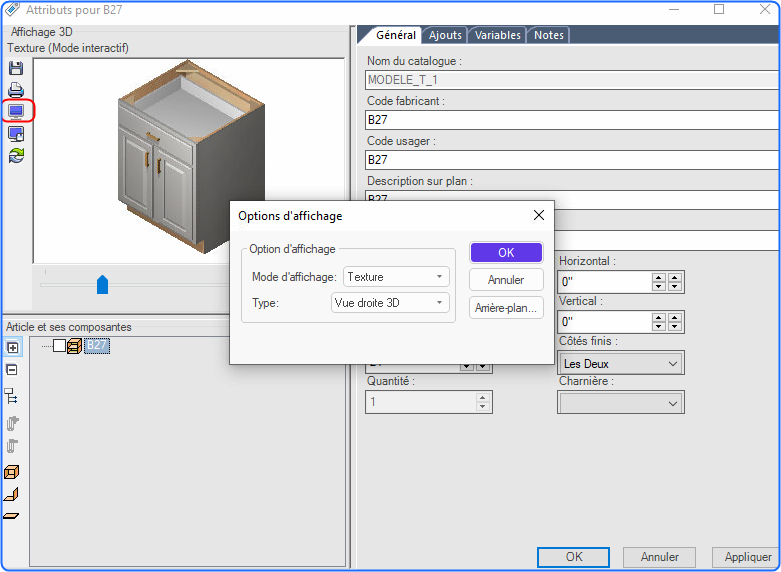Click the blue slider handle under 3D view
This screenshot has height=572, width=781.
[102, 285]
